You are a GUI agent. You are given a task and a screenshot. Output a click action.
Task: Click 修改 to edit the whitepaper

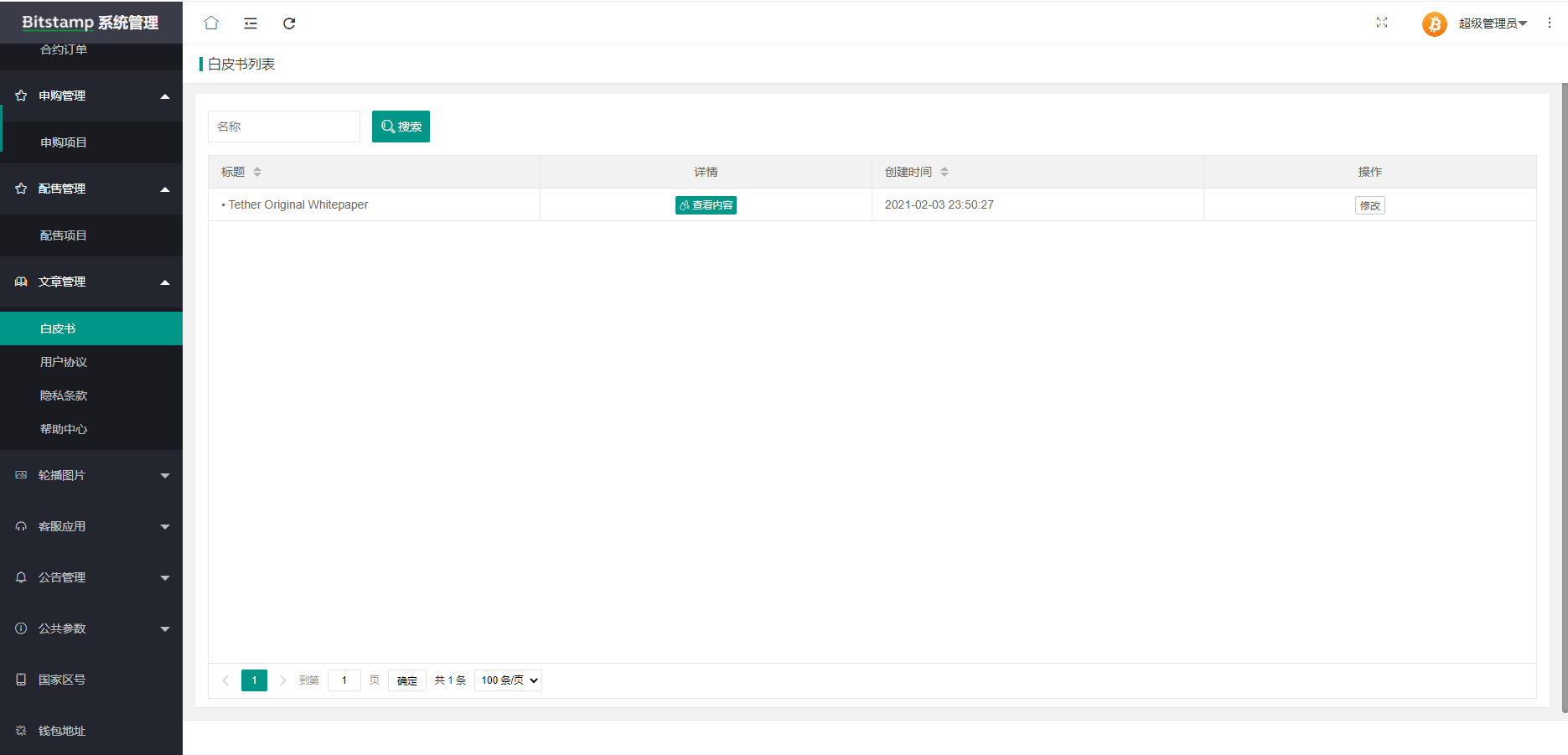point(1369,205)
